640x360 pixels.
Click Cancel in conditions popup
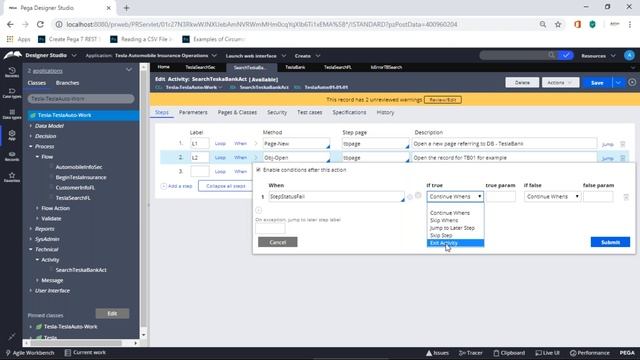point(278,242)
